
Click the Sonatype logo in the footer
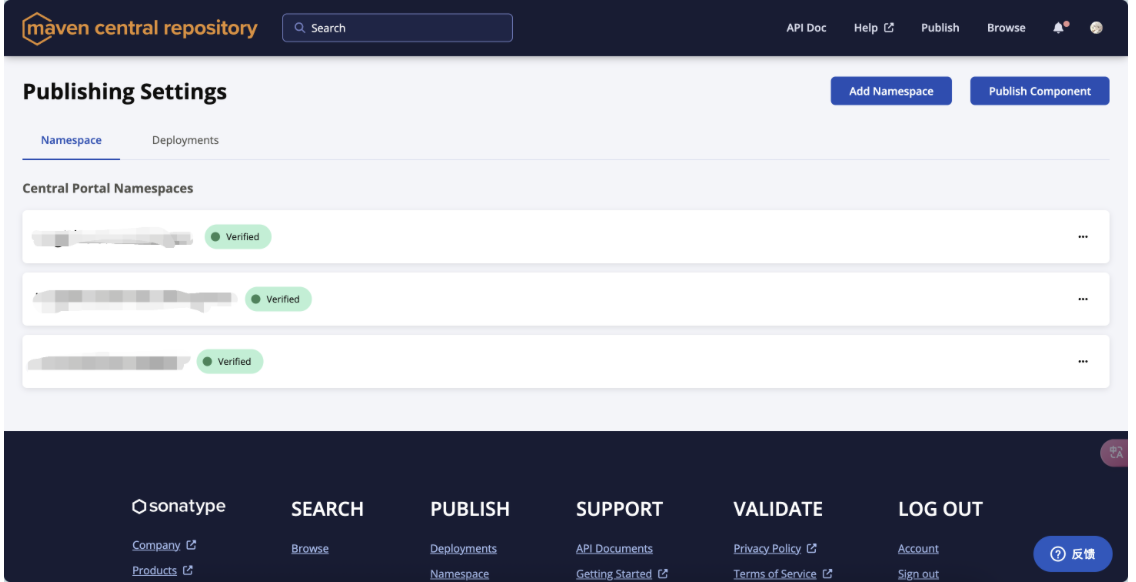179,507
